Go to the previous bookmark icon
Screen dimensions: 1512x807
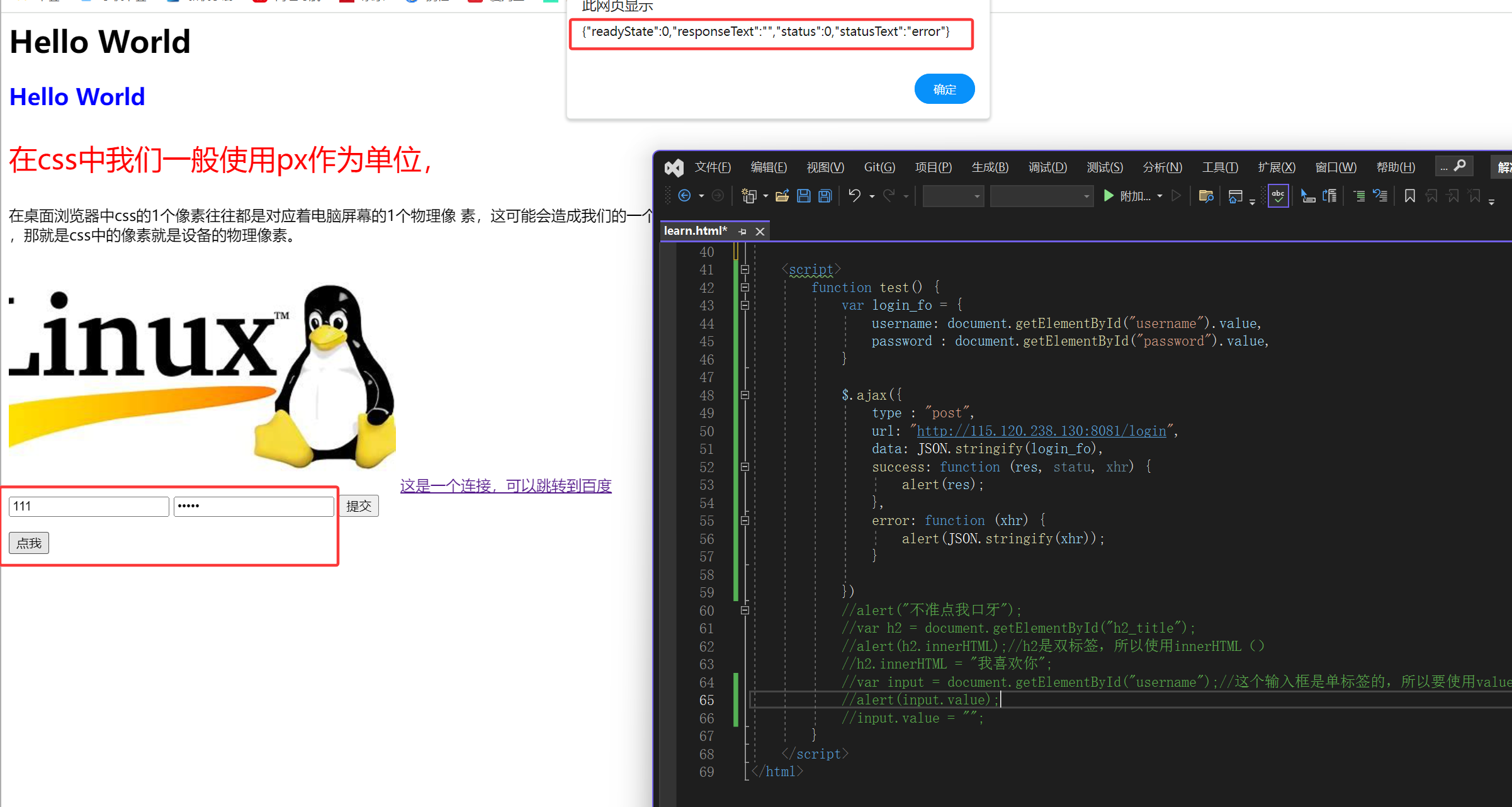[x=1431, y=196]
